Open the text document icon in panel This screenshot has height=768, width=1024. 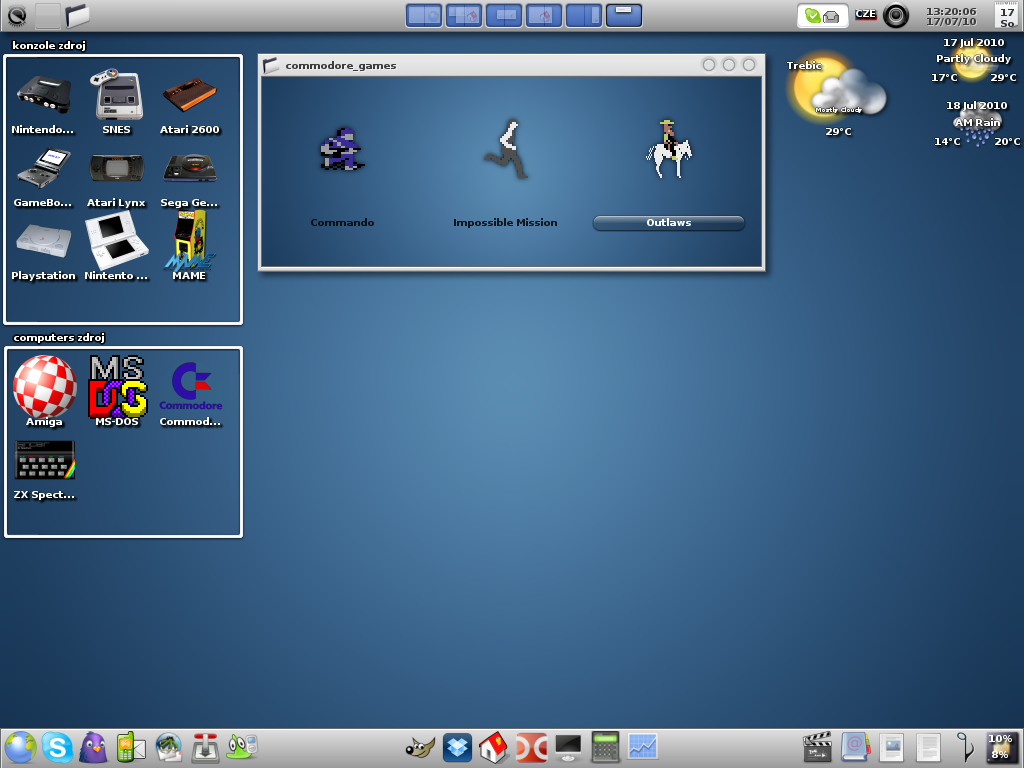[x=927, y=748]
